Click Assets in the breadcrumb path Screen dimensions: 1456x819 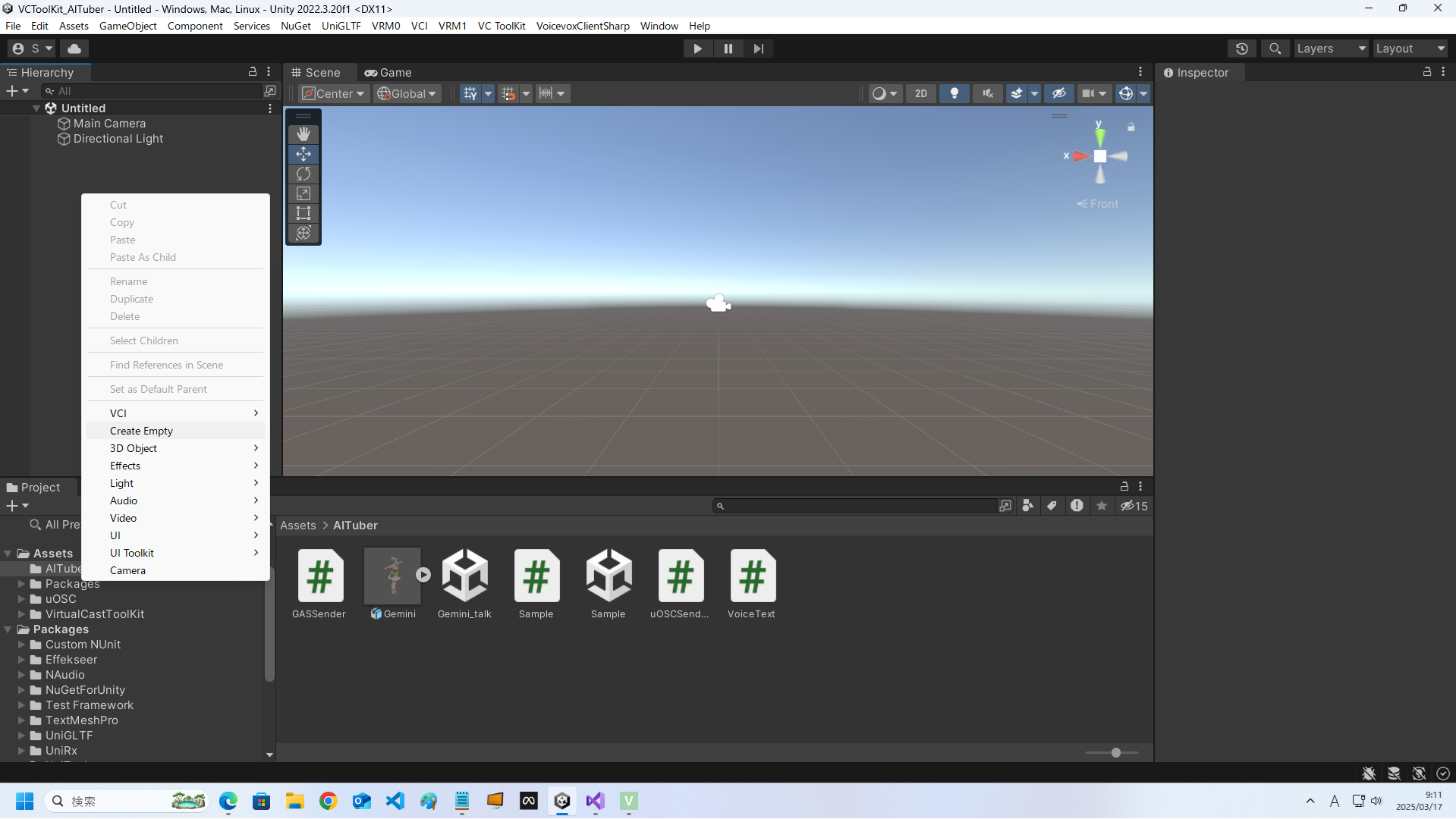pyautogui.click(x=298, y=526)
